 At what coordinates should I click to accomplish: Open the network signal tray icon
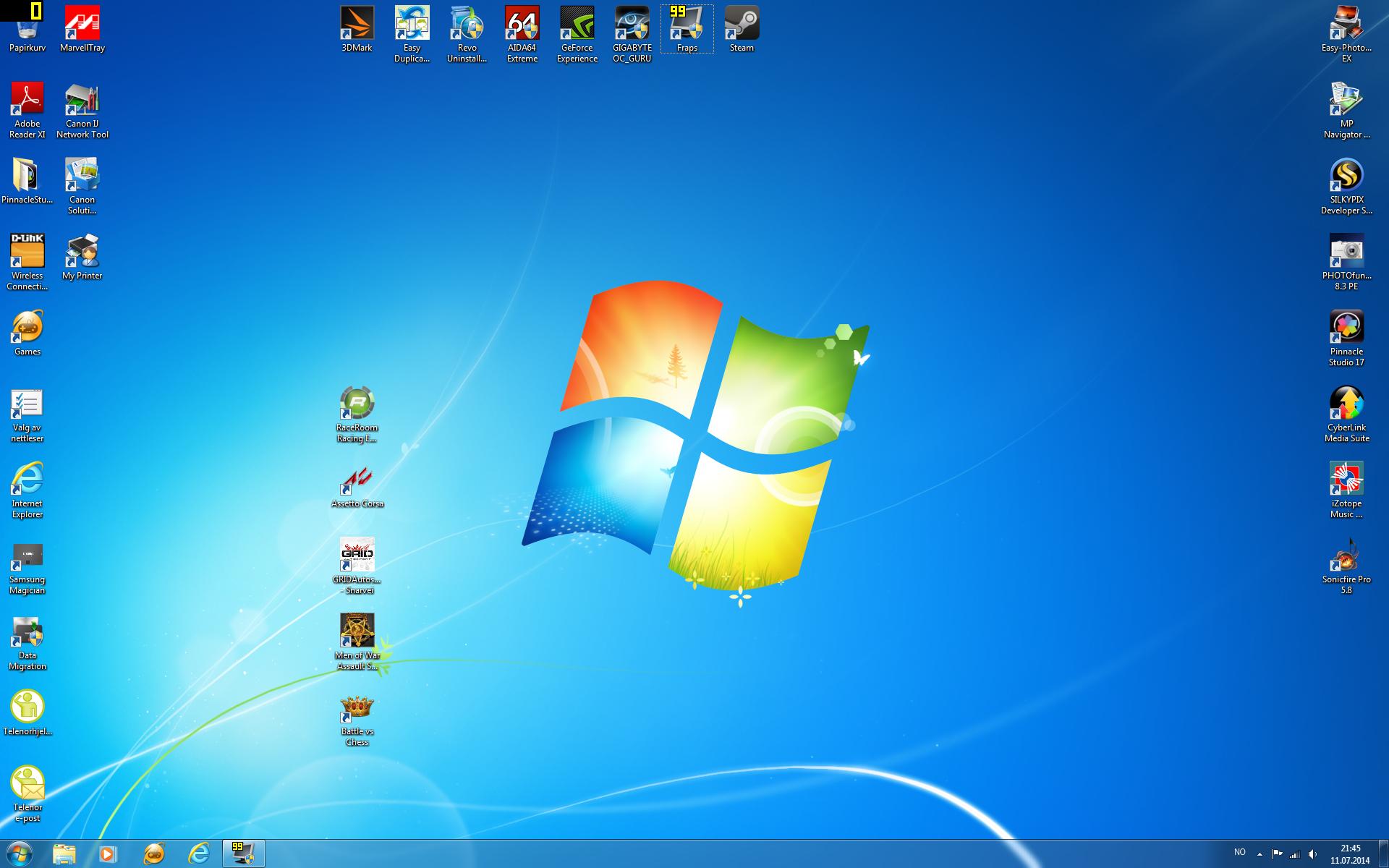point(1295,854)
